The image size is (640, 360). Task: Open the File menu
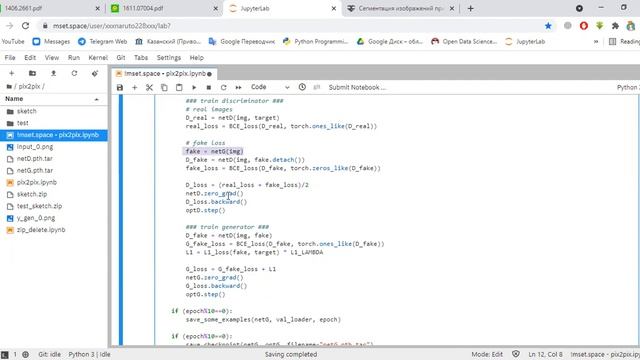10,58
